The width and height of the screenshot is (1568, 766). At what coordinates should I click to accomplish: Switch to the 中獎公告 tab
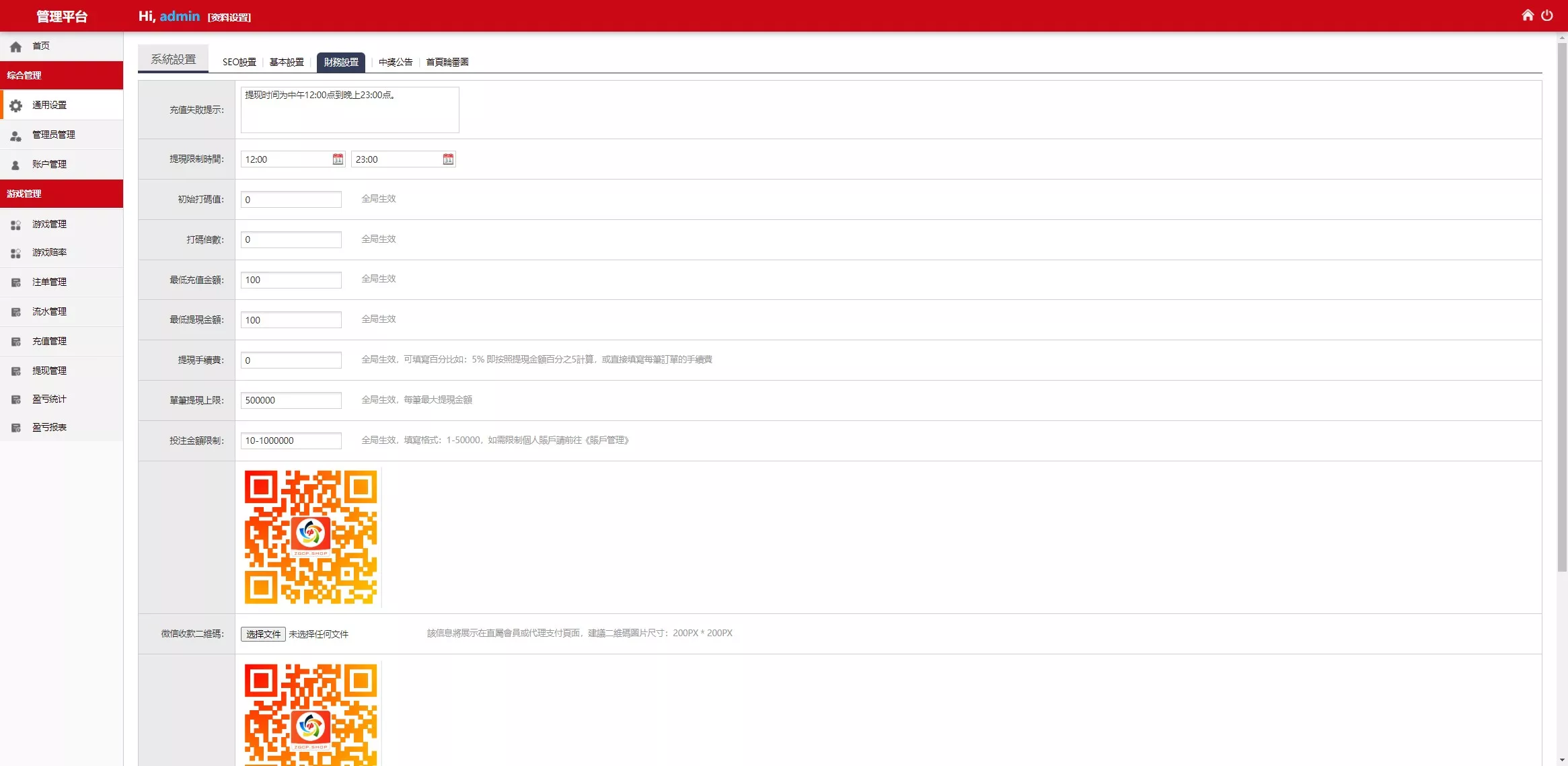tap(395, 61)
